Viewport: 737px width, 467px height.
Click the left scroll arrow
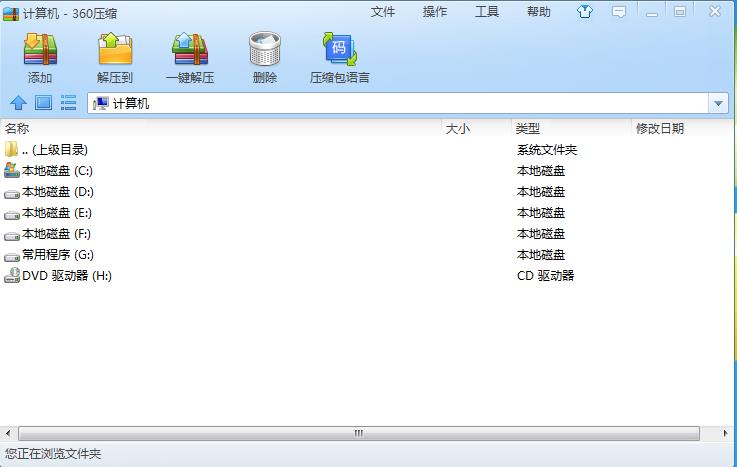(x=8, y=433)
